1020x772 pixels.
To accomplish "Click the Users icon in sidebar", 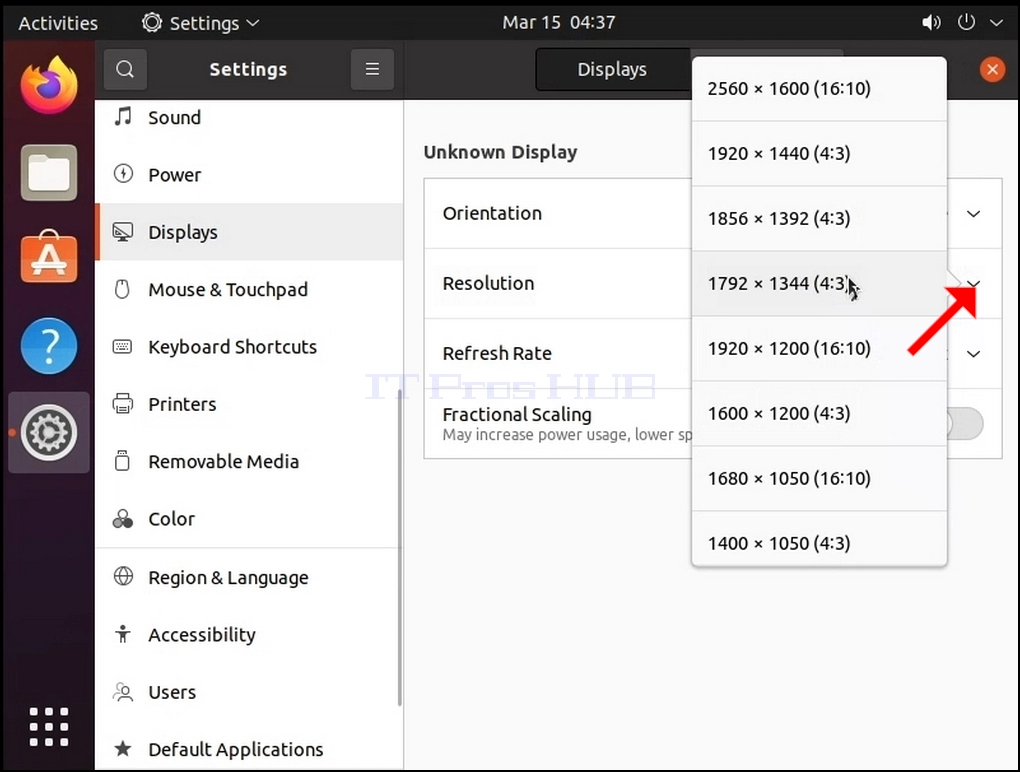I will [123, 691].
